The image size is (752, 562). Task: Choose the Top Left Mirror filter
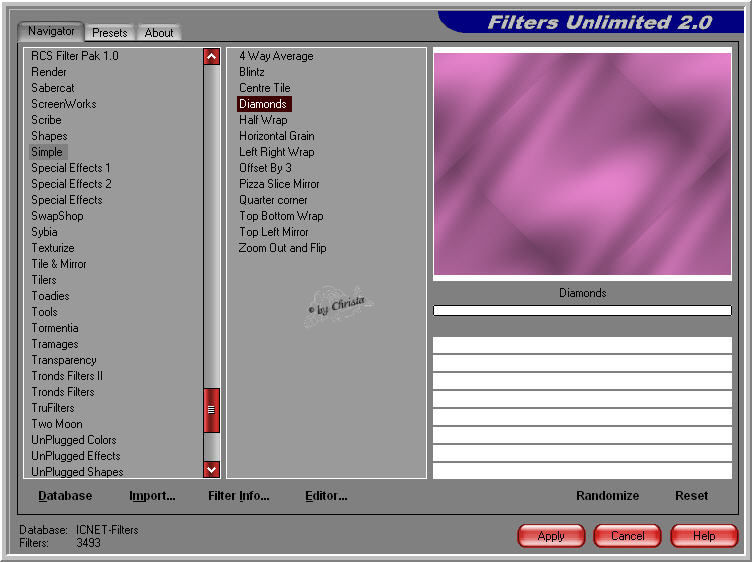(274, 232)
